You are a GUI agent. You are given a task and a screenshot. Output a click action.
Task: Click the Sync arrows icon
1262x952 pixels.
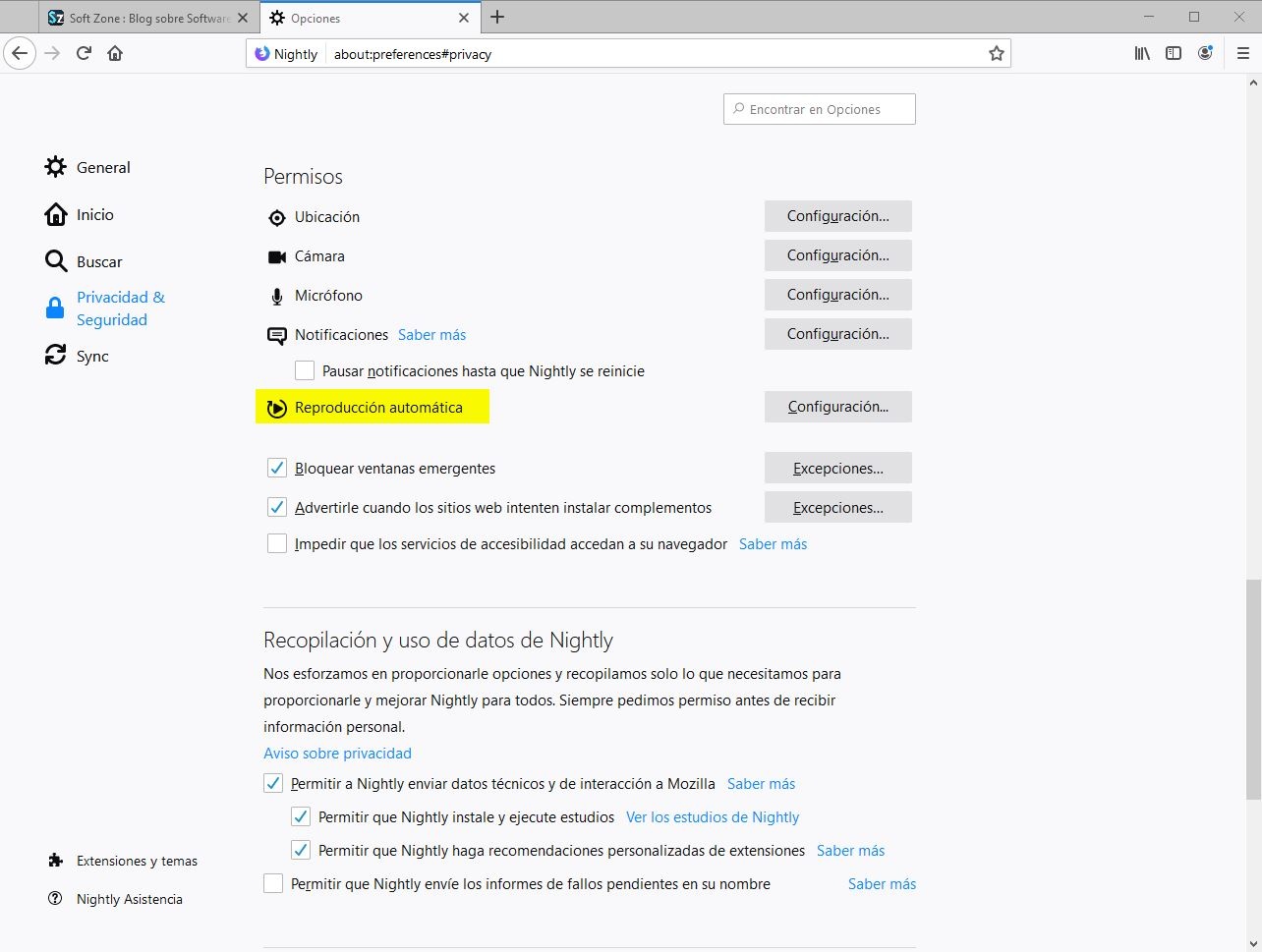click(56, 356)
